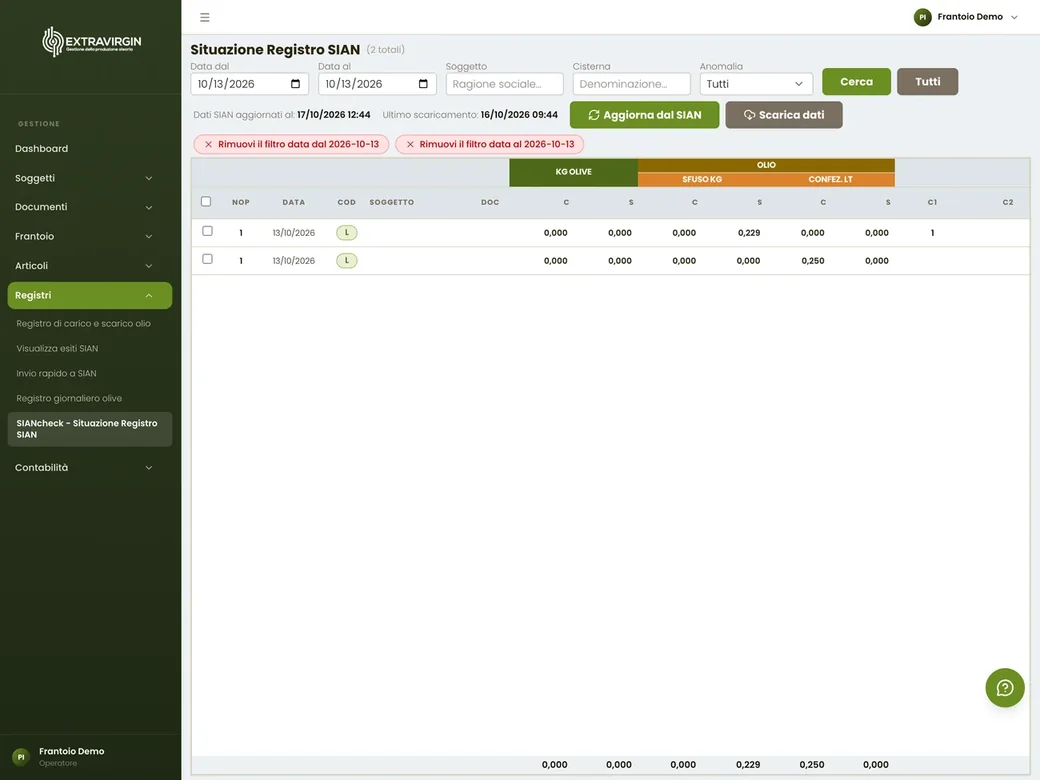Viewport: 1040px width, 780px height.
Task: Click L code badge in row with 0,250
Action: (x=347, y=261)
